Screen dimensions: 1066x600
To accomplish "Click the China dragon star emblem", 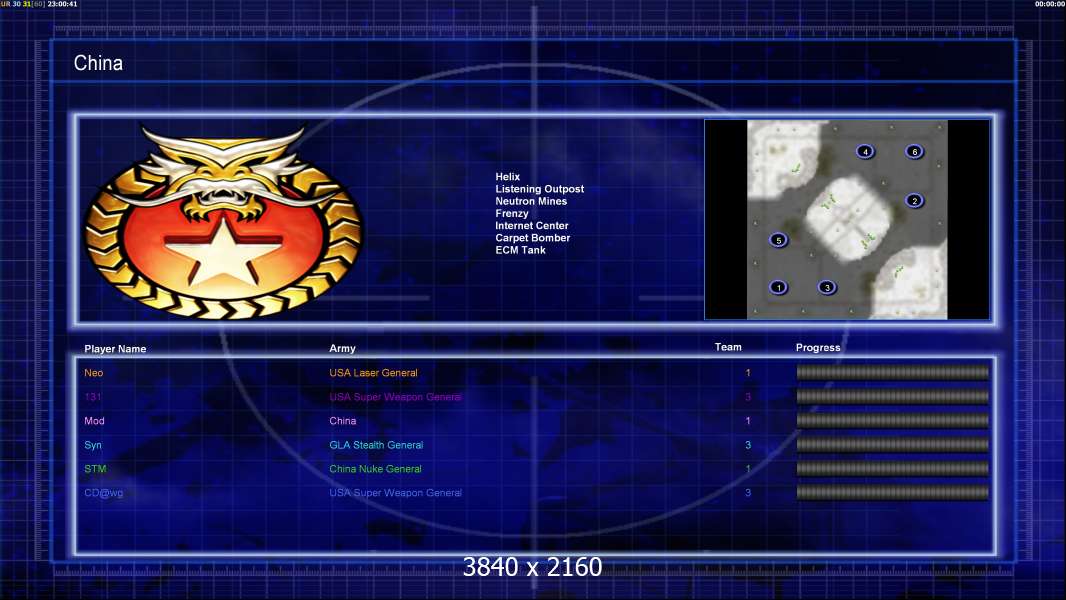I will coord(223,222).
